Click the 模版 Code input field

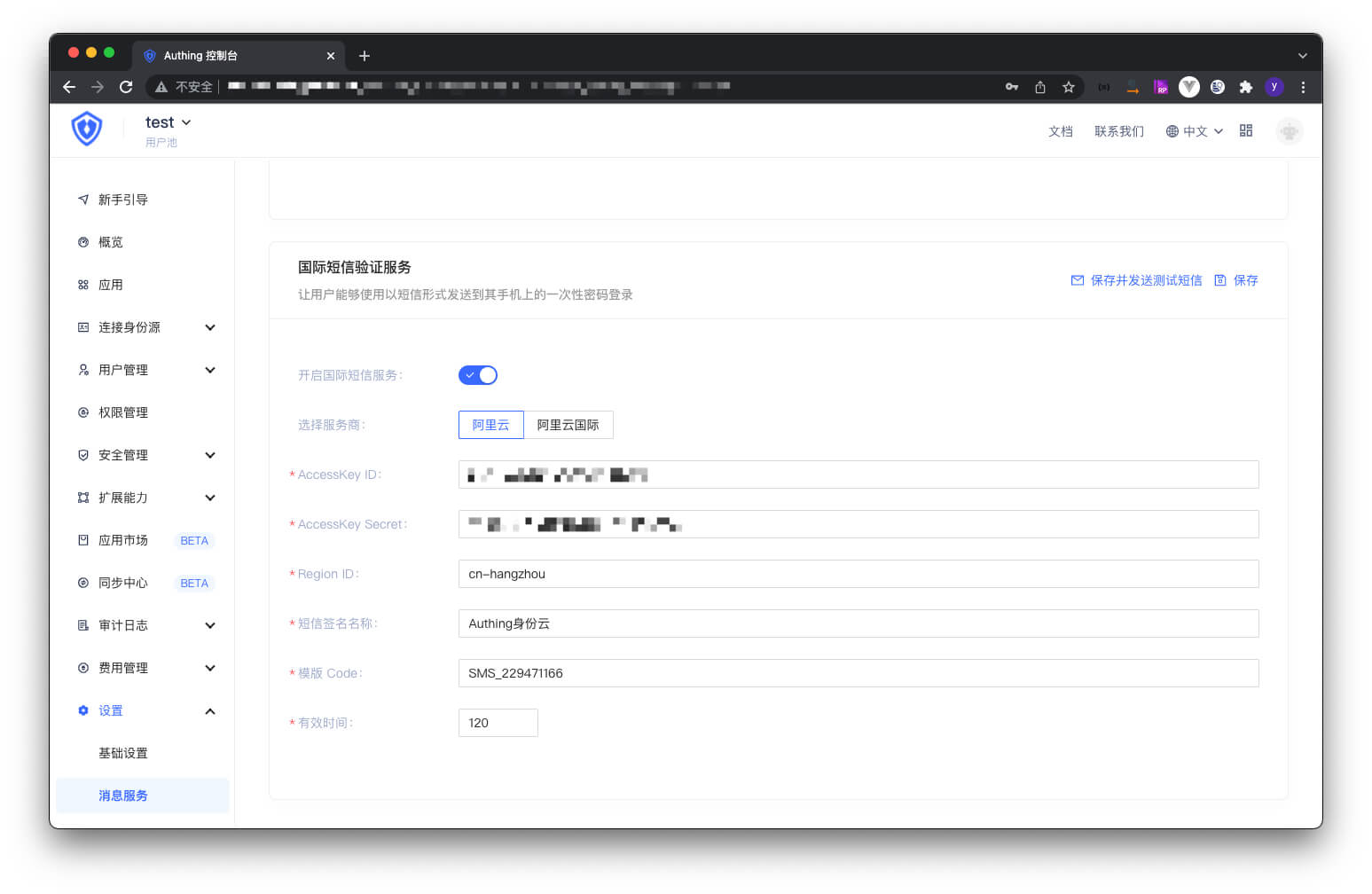click(x=858, y=673)
